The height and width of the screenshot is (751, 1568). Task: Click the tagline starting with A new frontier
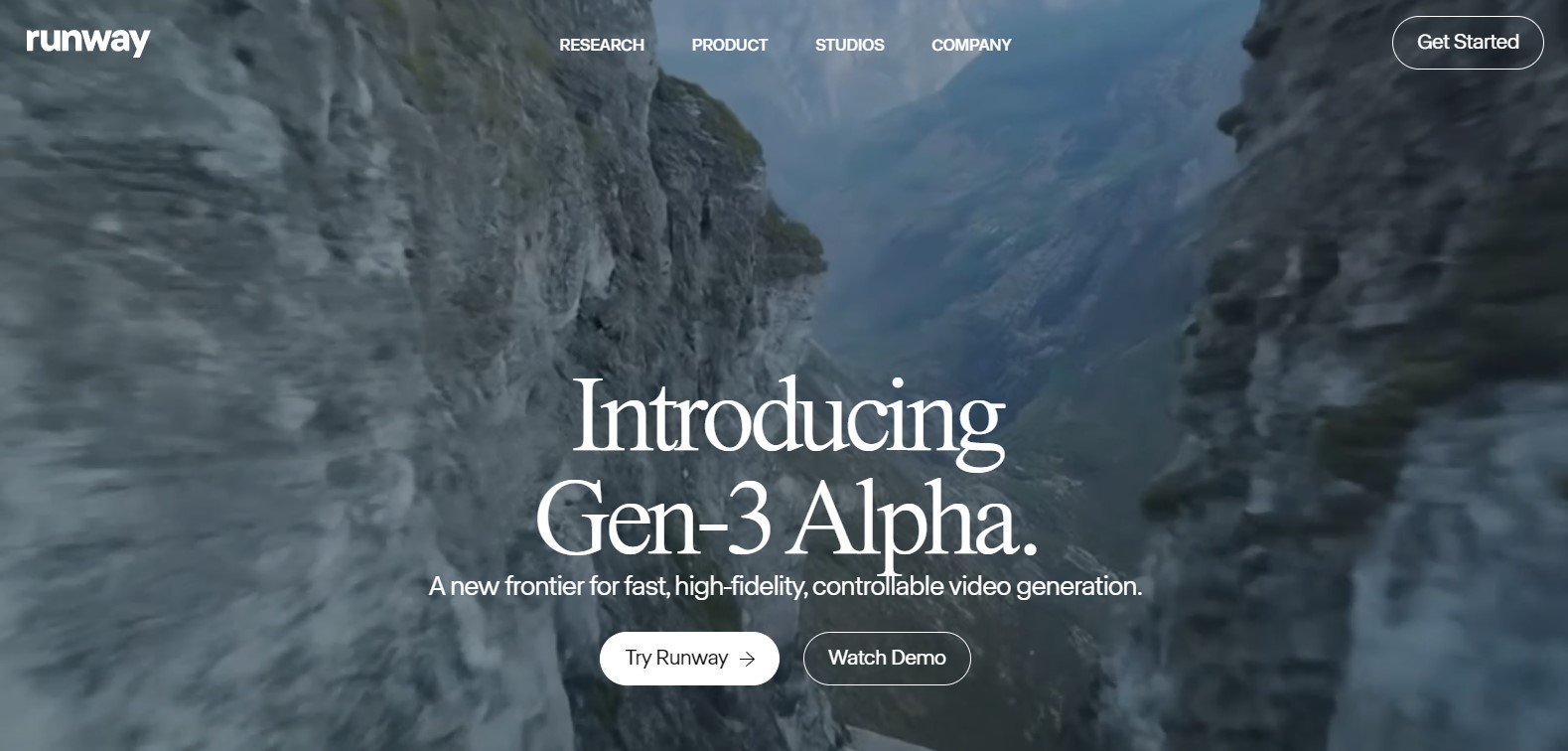[785, 586]
